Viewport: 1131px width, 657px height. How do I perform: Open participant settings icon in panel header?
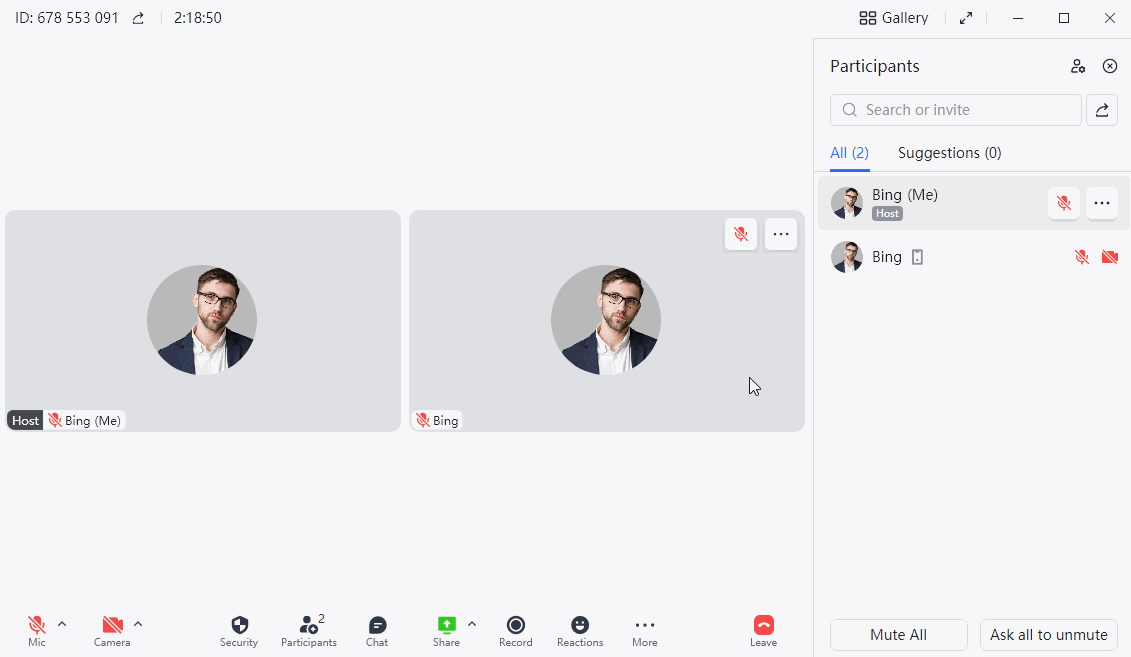coord(1078,66)
